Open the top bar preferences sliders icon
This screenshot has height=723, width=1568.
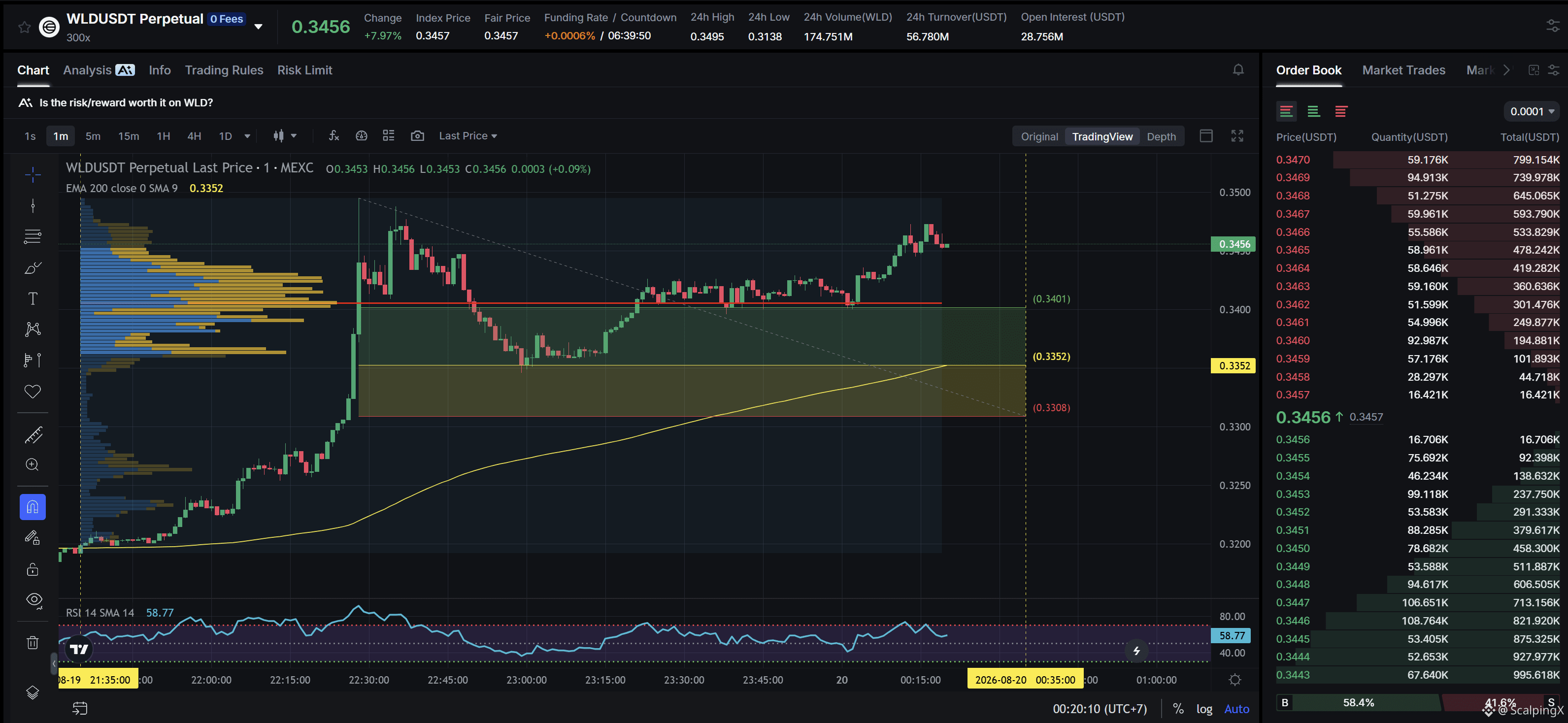(x=1553, y=26)
